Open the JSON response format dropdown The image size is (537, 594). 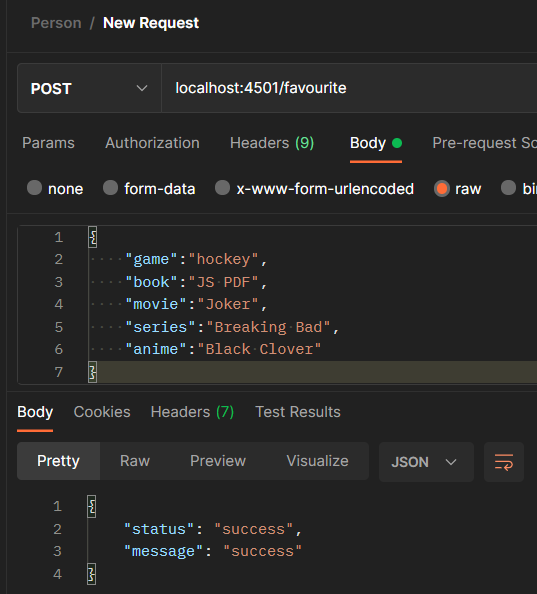tap(426, 462)
